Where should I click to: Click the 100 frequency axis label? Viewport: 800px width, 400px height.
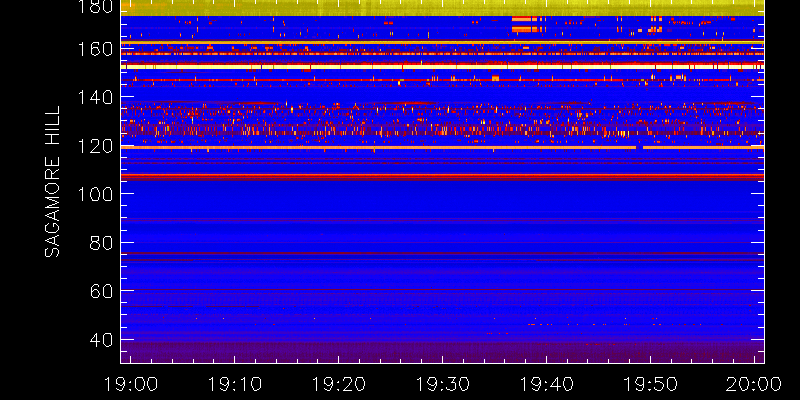click(x=95, y=194)
